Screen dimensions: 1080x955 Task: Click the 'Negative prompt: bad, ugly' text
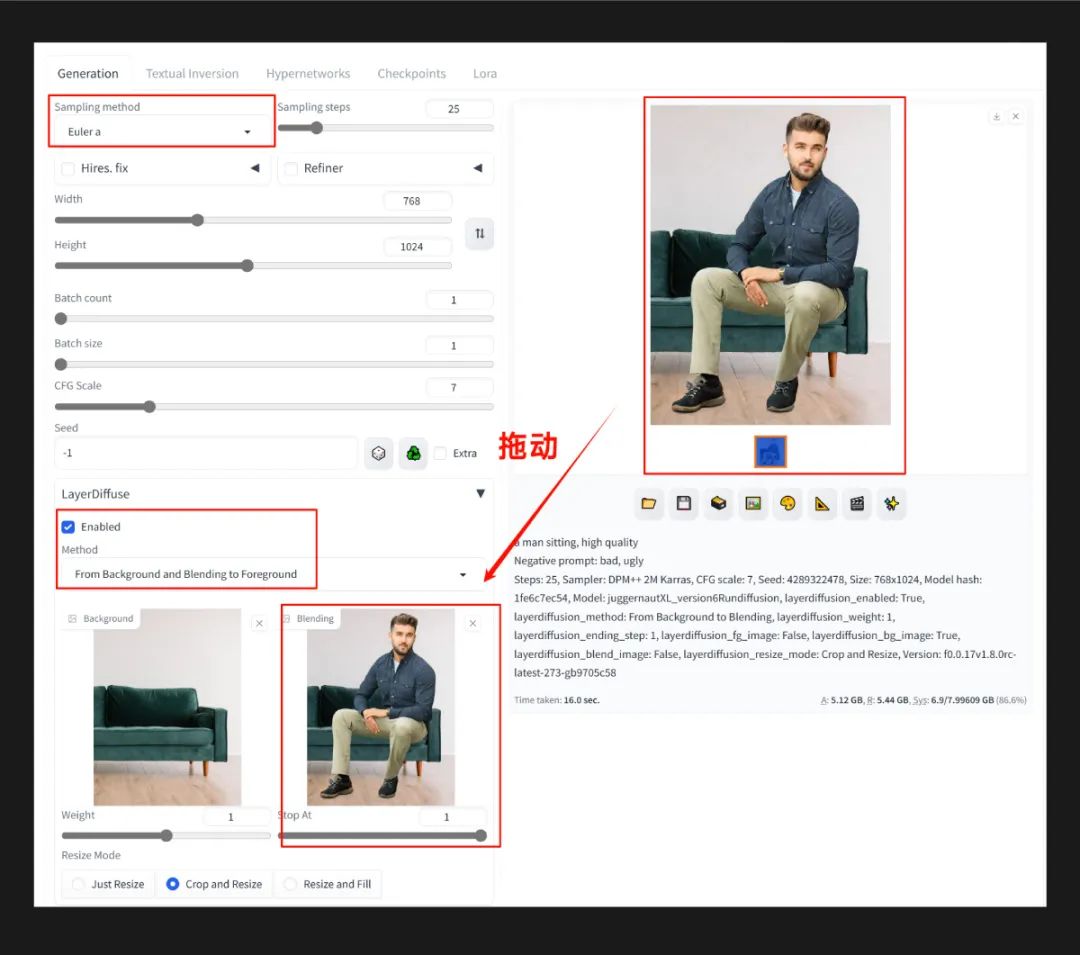coord(579,560)
